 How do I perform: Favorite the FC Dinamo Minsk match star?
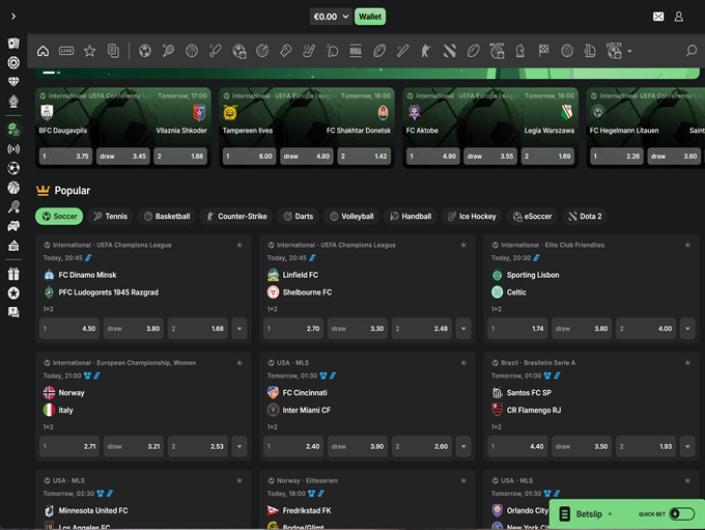click(x=239, y=245)
